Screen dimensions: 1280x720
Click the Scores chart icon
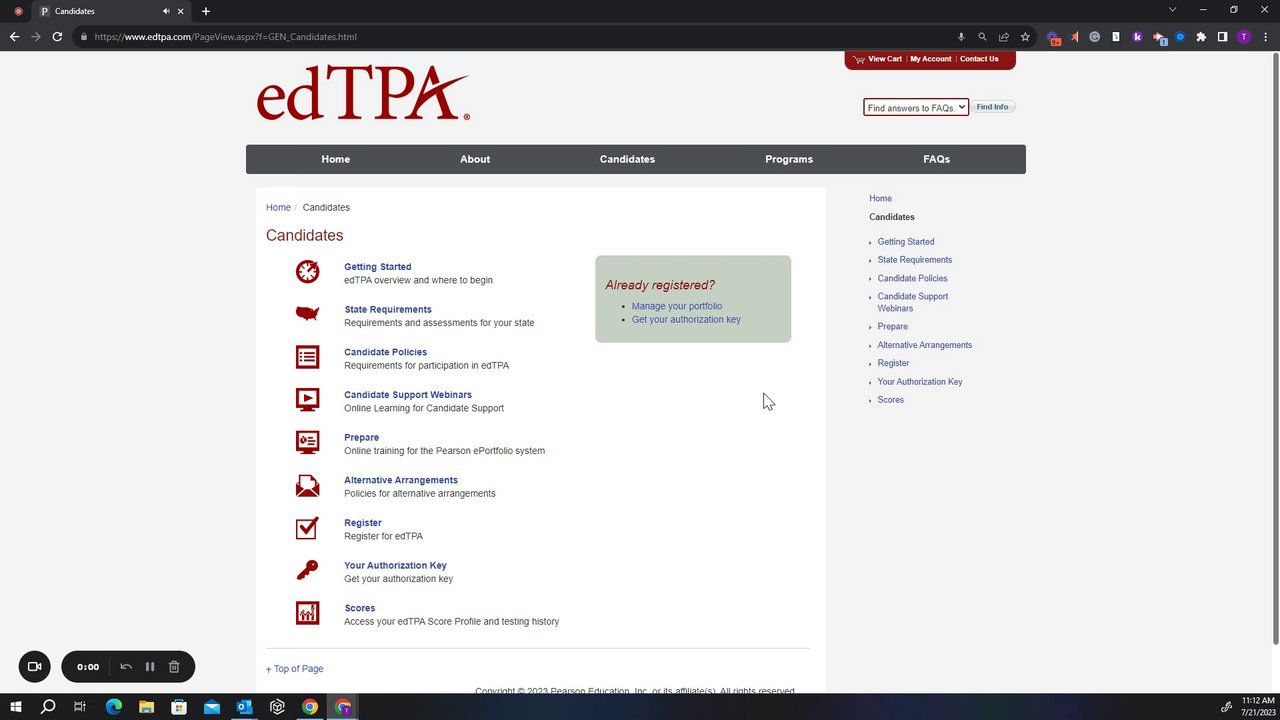[307, 613]
